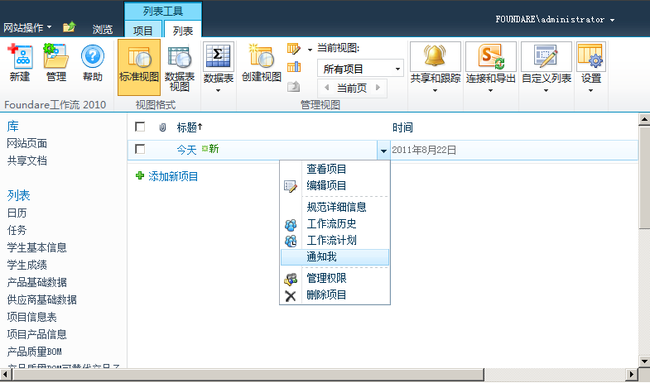This screenshot has width=650, height=383.
Task: Choose 通知我 Alert Me from context menu
Action: (335, 257)
